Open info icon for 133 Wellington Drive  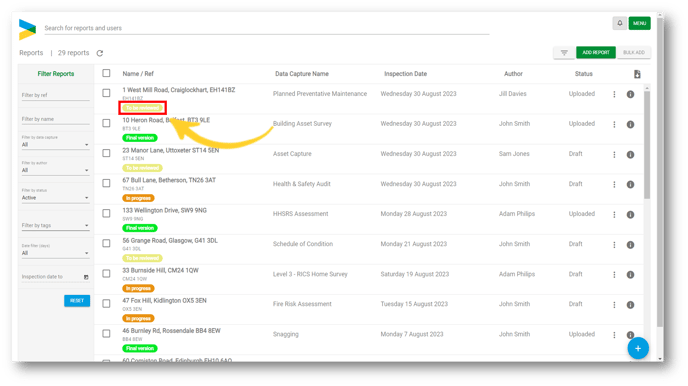pos(630,214)
